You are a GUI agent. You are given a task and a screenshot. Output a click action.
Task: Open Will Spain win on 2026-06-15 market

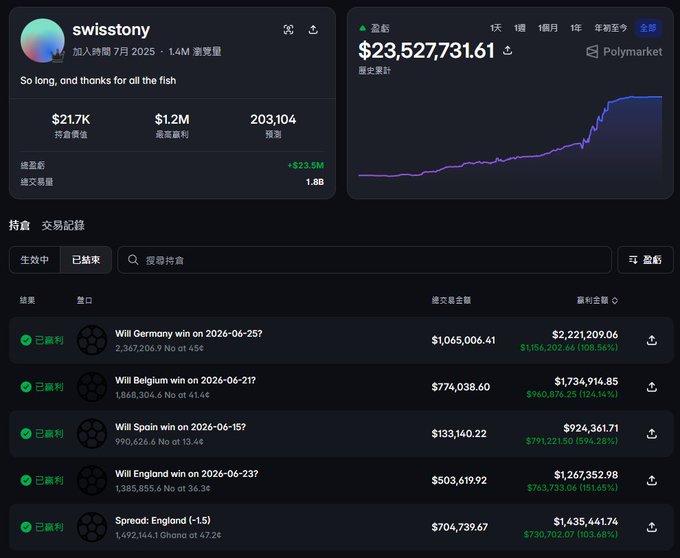tap(180, 427)
